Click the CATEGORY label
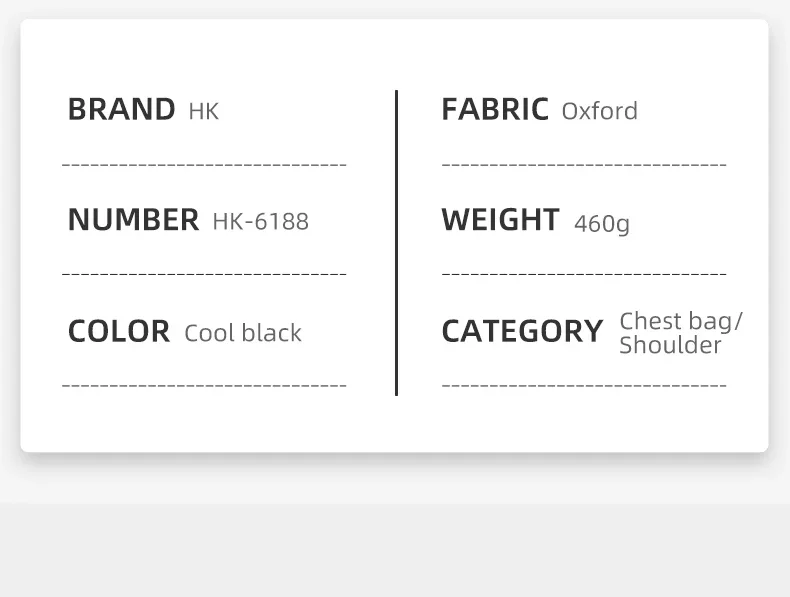The width and height of the screenshot is (790, 597). (522, 331)
